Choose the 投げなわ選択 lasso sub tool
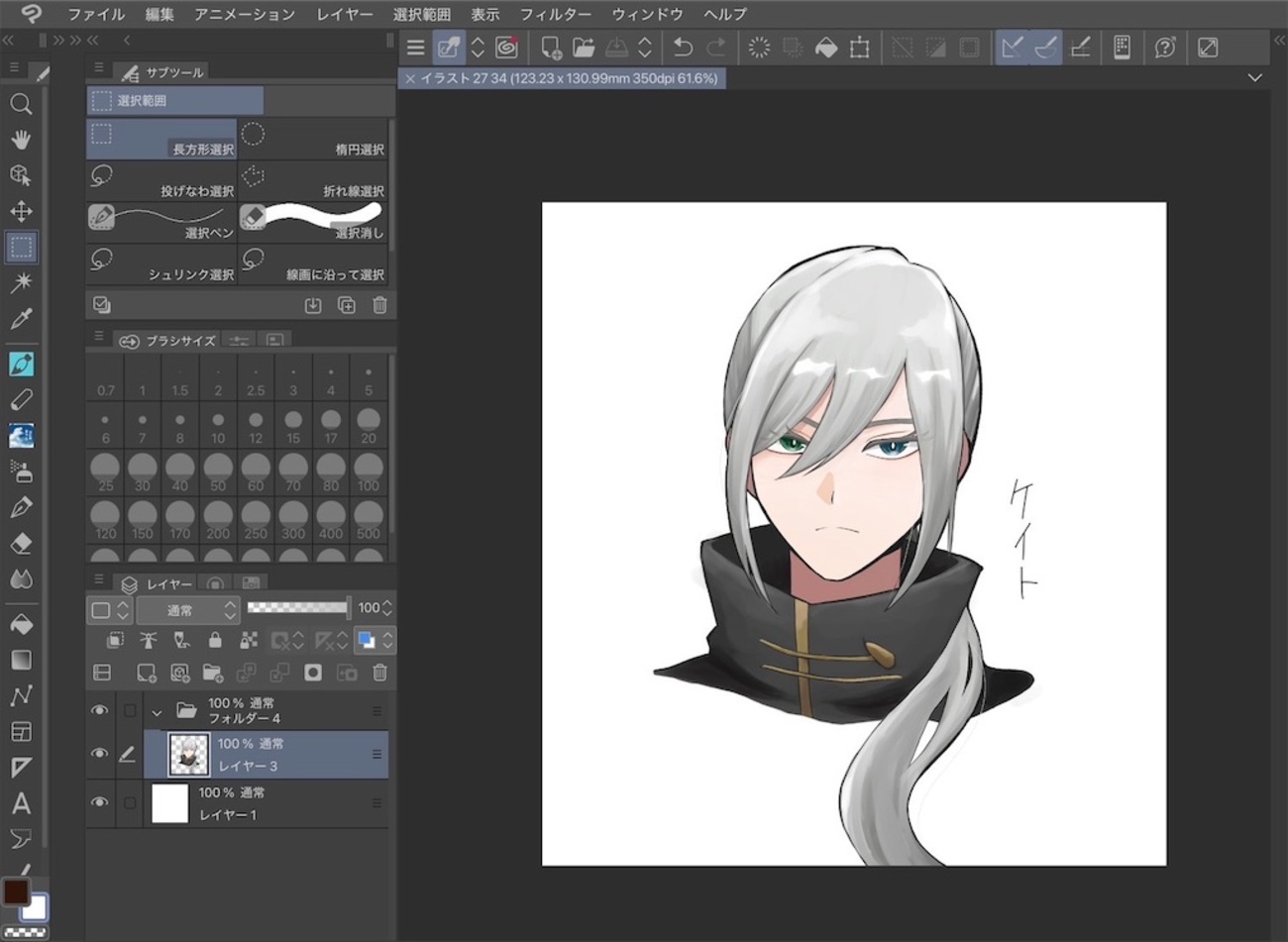The image size is (1288, 942). tap(161, 180)
